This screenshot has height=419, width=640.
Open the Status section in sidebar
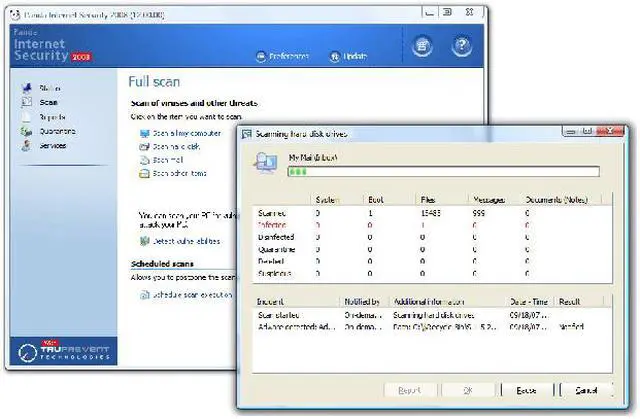pos(49,89)
